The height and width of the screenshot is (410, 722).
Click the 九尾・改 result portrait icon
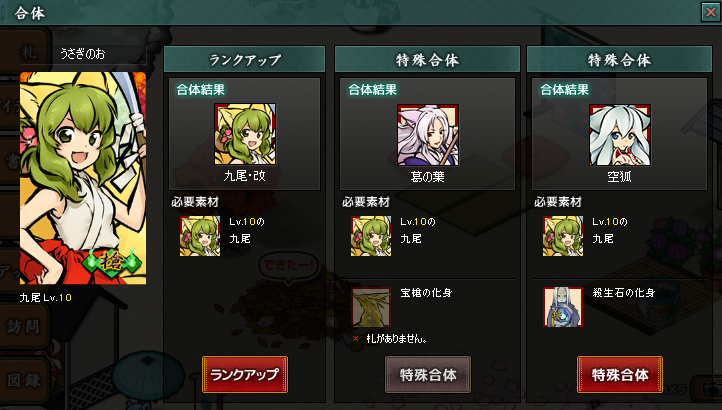tap(245, 134)
